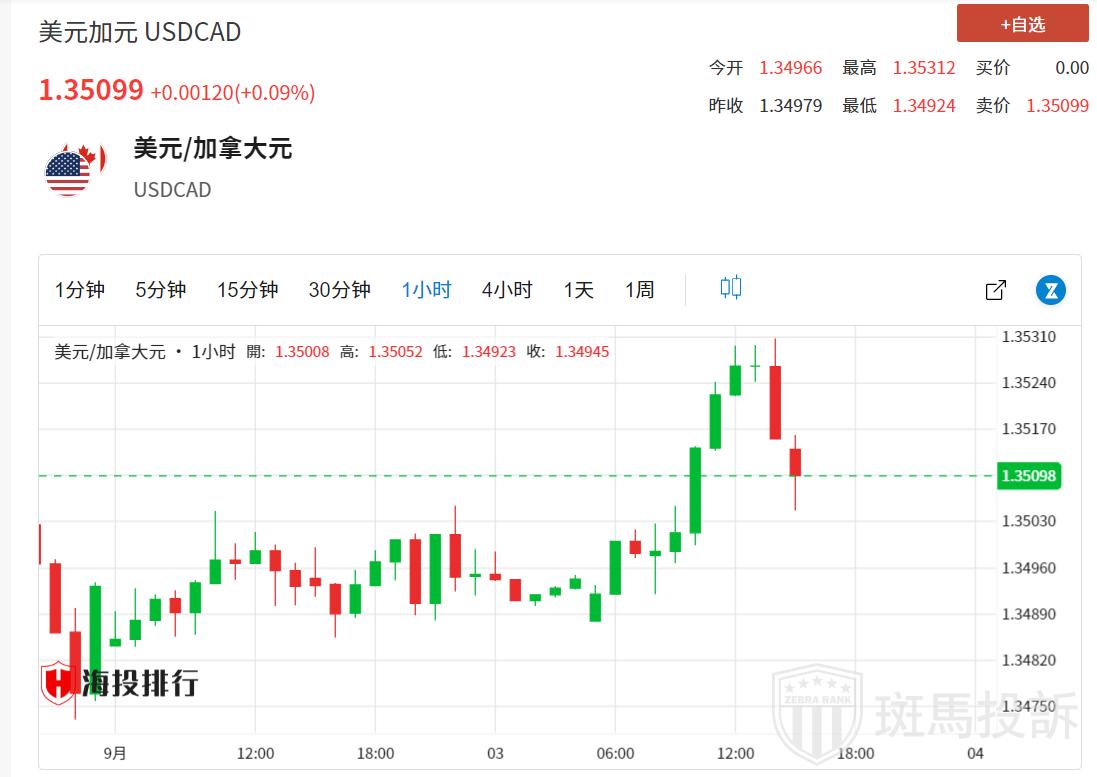Click the blue Z logo icon

coord(1050,290)
